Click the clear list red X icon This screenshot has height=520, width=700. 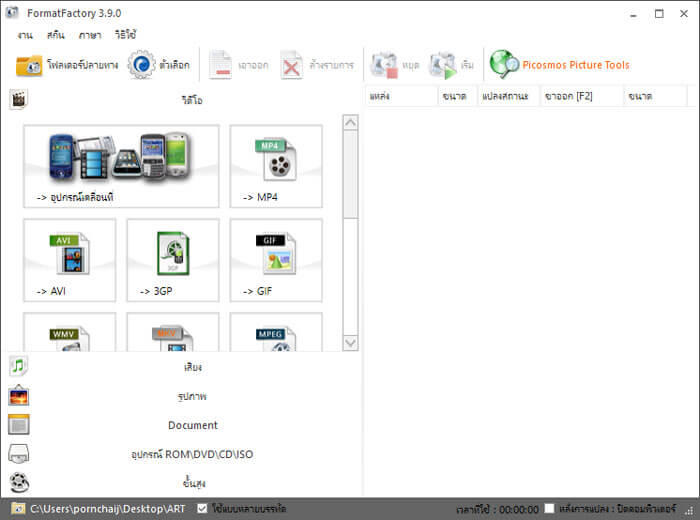click(x=292, y=66)
